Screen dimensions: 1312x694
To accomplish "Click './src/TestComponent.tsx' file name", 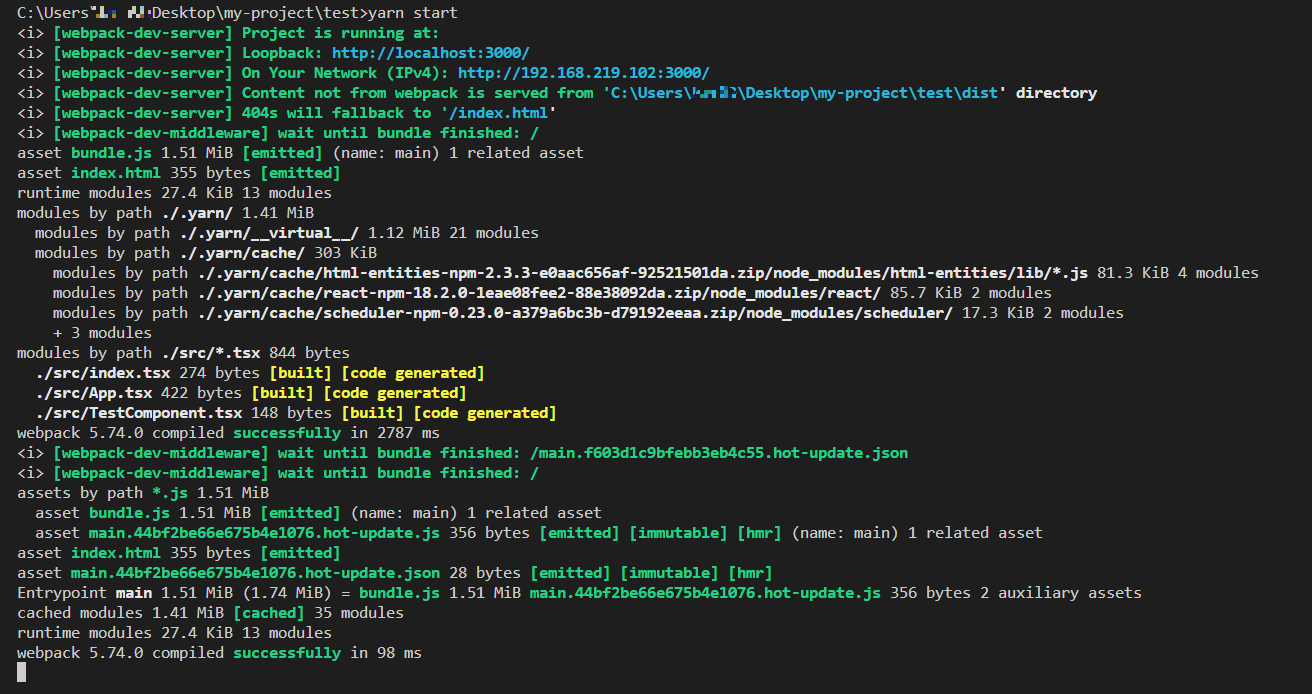I will pyautogui.click(x=138, y=413).
